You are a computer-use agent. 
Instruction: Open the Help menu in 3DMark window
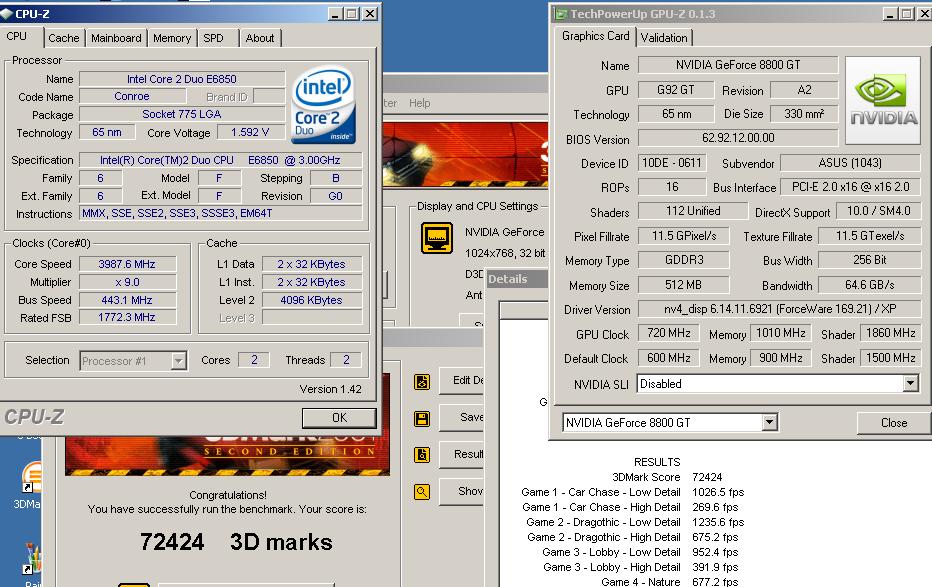[419, 103]
